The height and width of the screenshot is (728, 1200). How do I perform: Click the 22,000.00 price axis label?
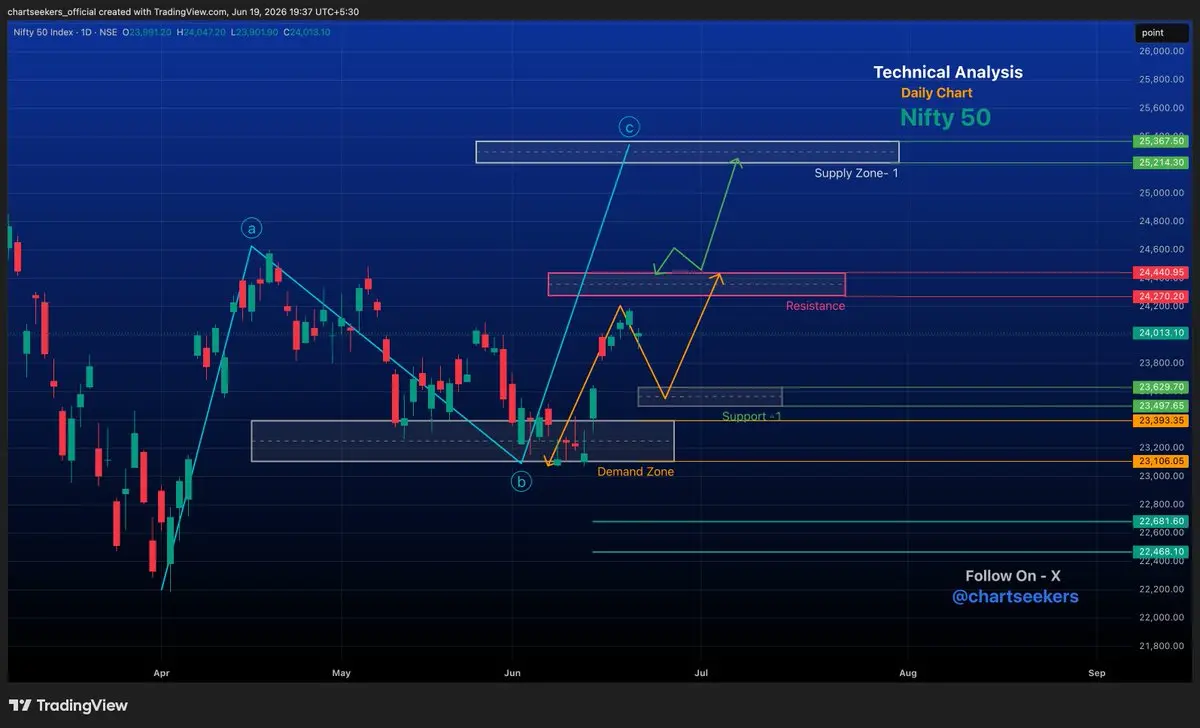click(x=1161, y=617)
